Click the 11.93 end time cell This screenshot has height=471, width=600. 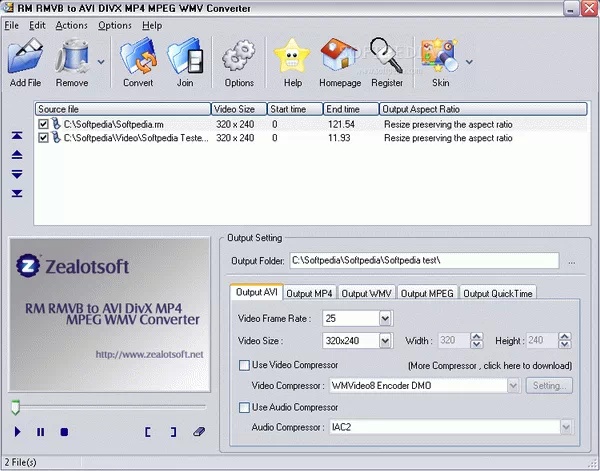[x=339, y=138]
